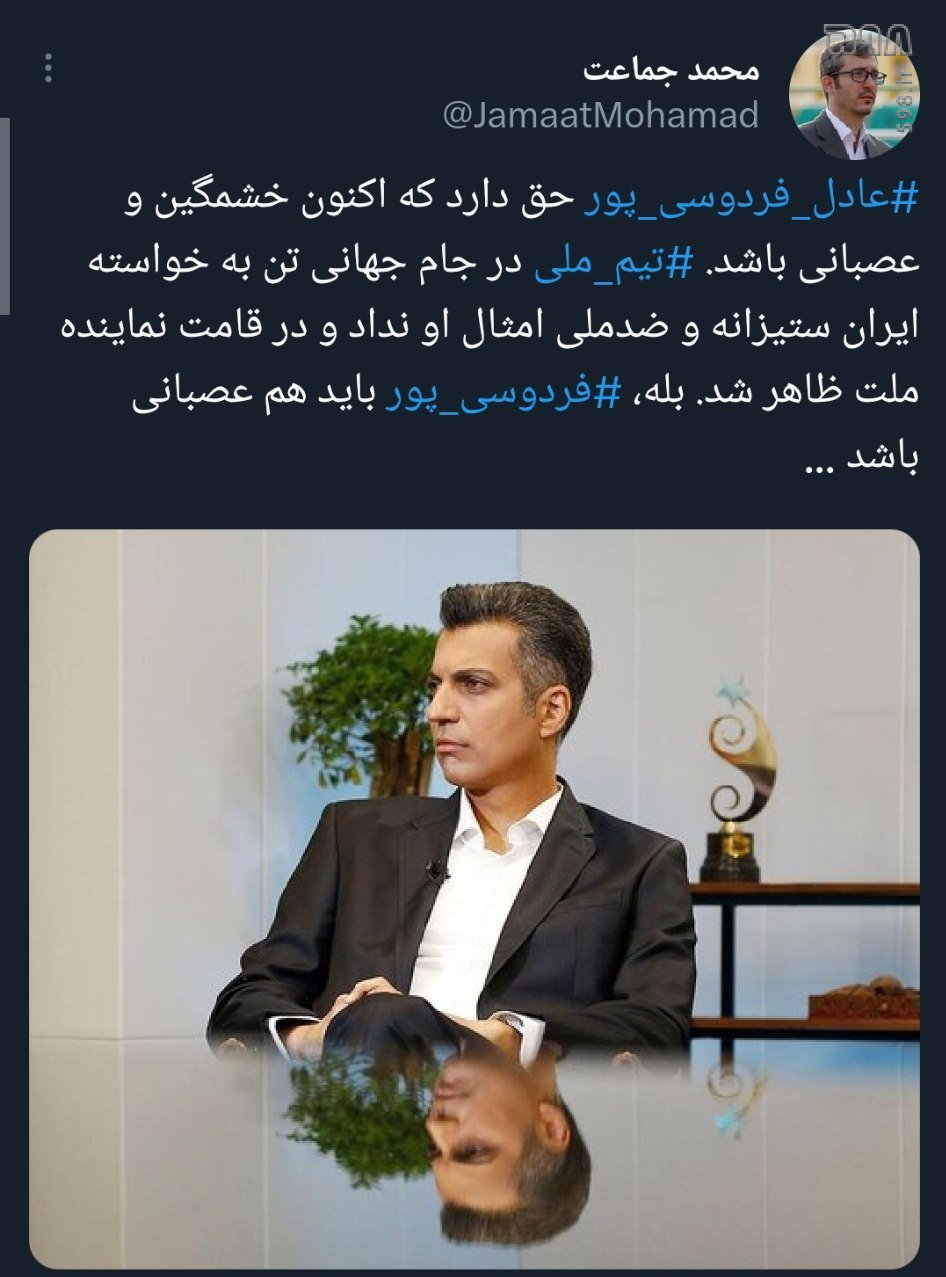Open محمد جماعت's profile avatar
This screenshot has height=1277, width=946.
tap(854, 94)
